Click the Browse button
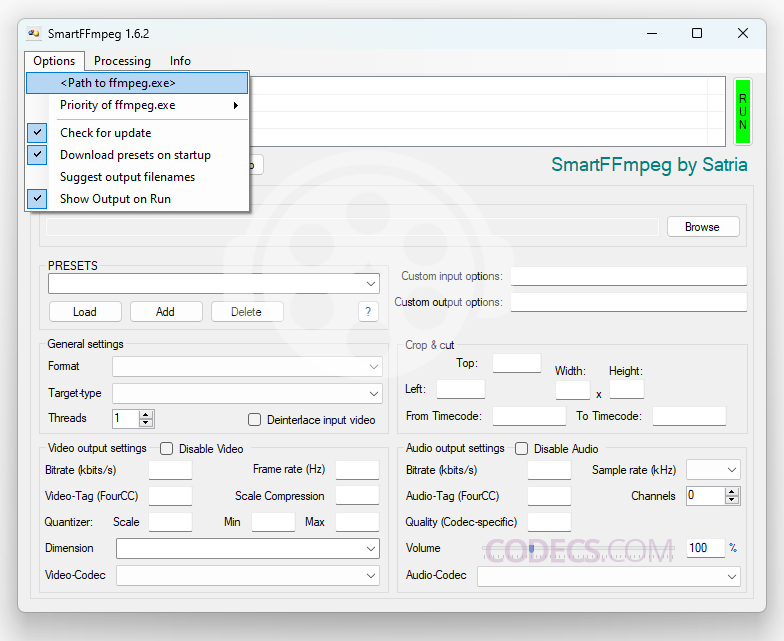 click(702, 227)
